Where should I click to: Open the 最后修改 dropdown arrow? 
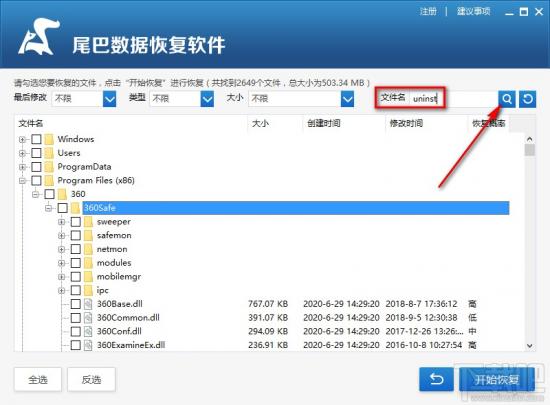(x=109, y=99)
